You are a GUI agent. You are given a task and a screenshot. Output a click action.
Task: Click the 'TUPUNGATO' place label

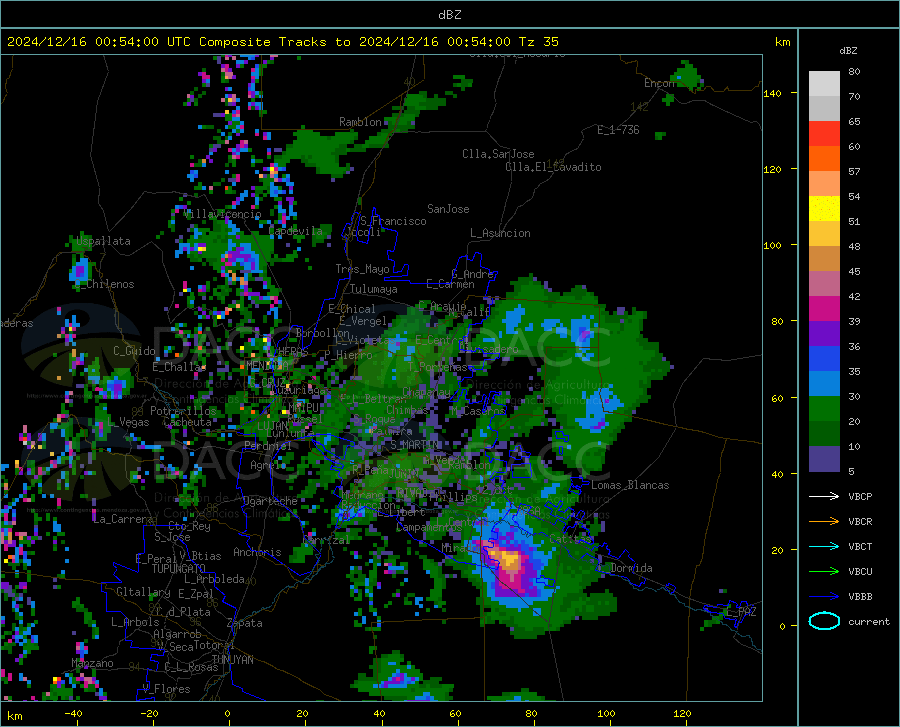coord(179,569)
